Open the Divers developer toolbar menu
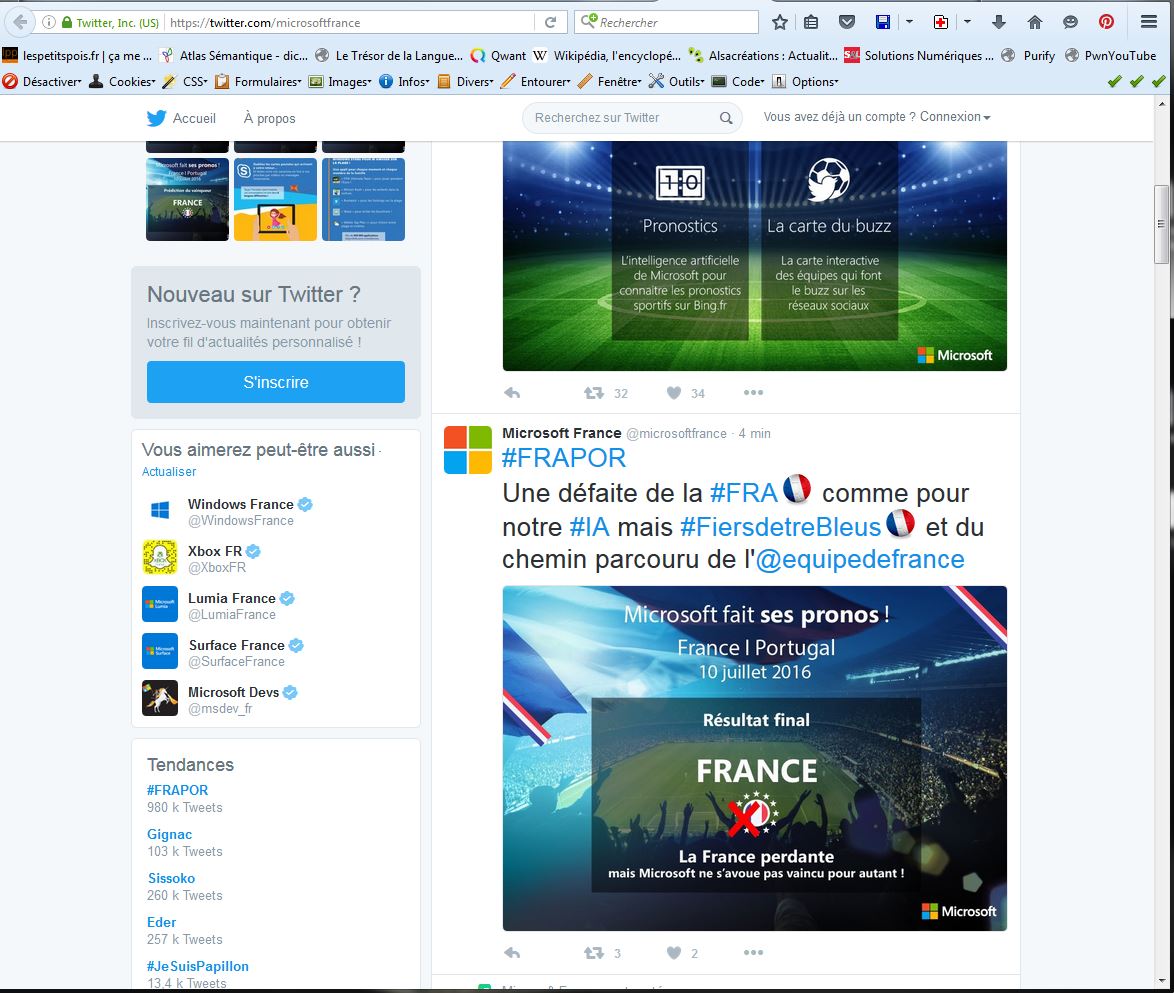This screenshot has width=1174, height=993. click(465, 82)
